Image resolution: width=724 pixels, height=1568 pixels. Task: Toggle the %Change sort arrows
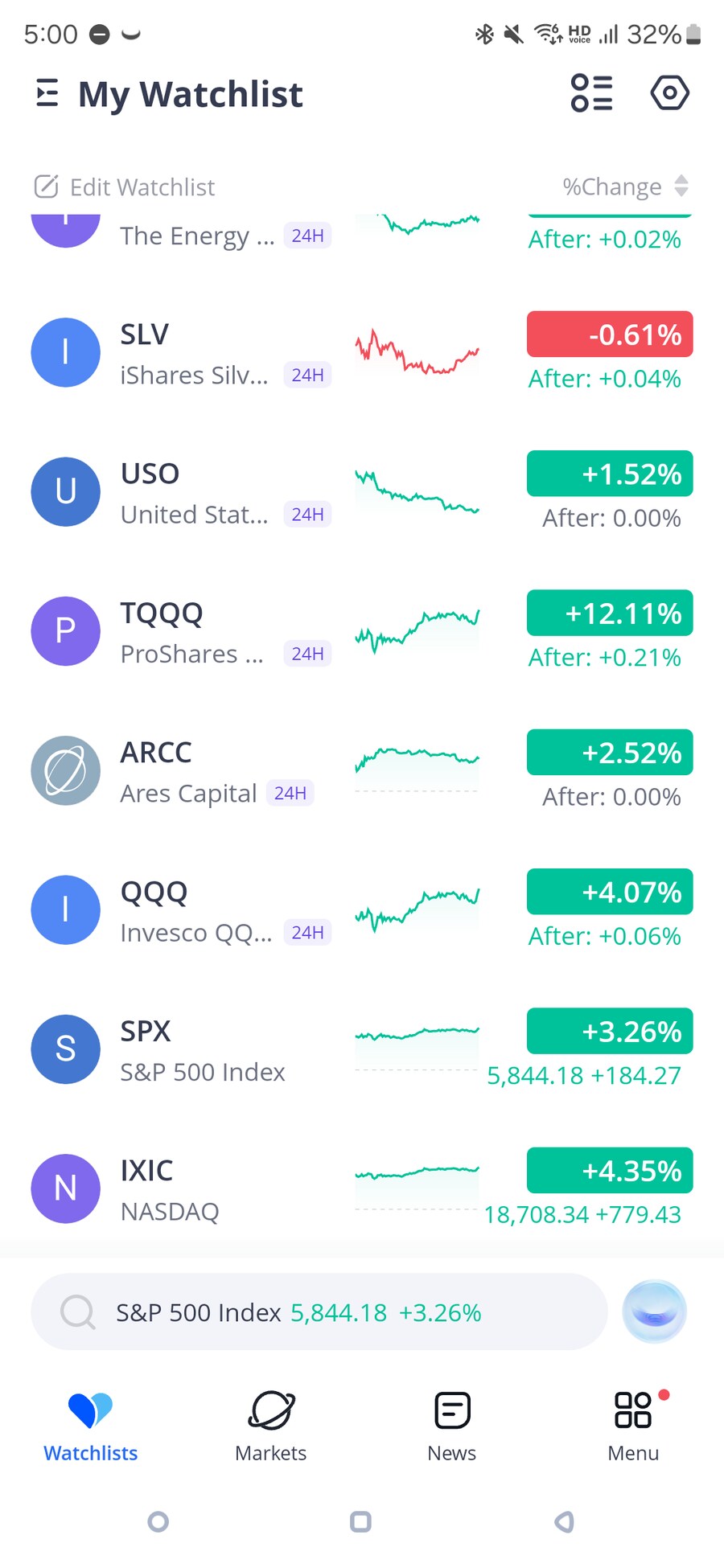pos(681,186)
